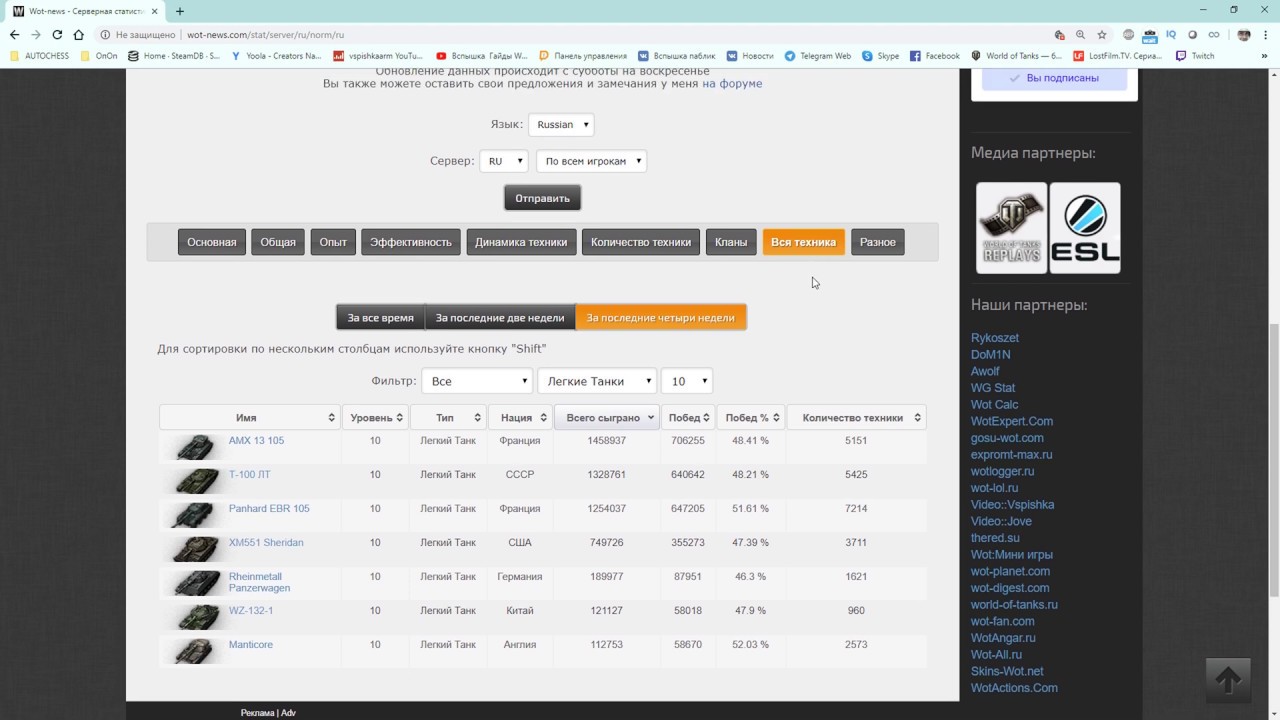Open the Легкие Танки type dropdown
The width and height of the screenshot is (1280, 720).
tap(597, 381)
